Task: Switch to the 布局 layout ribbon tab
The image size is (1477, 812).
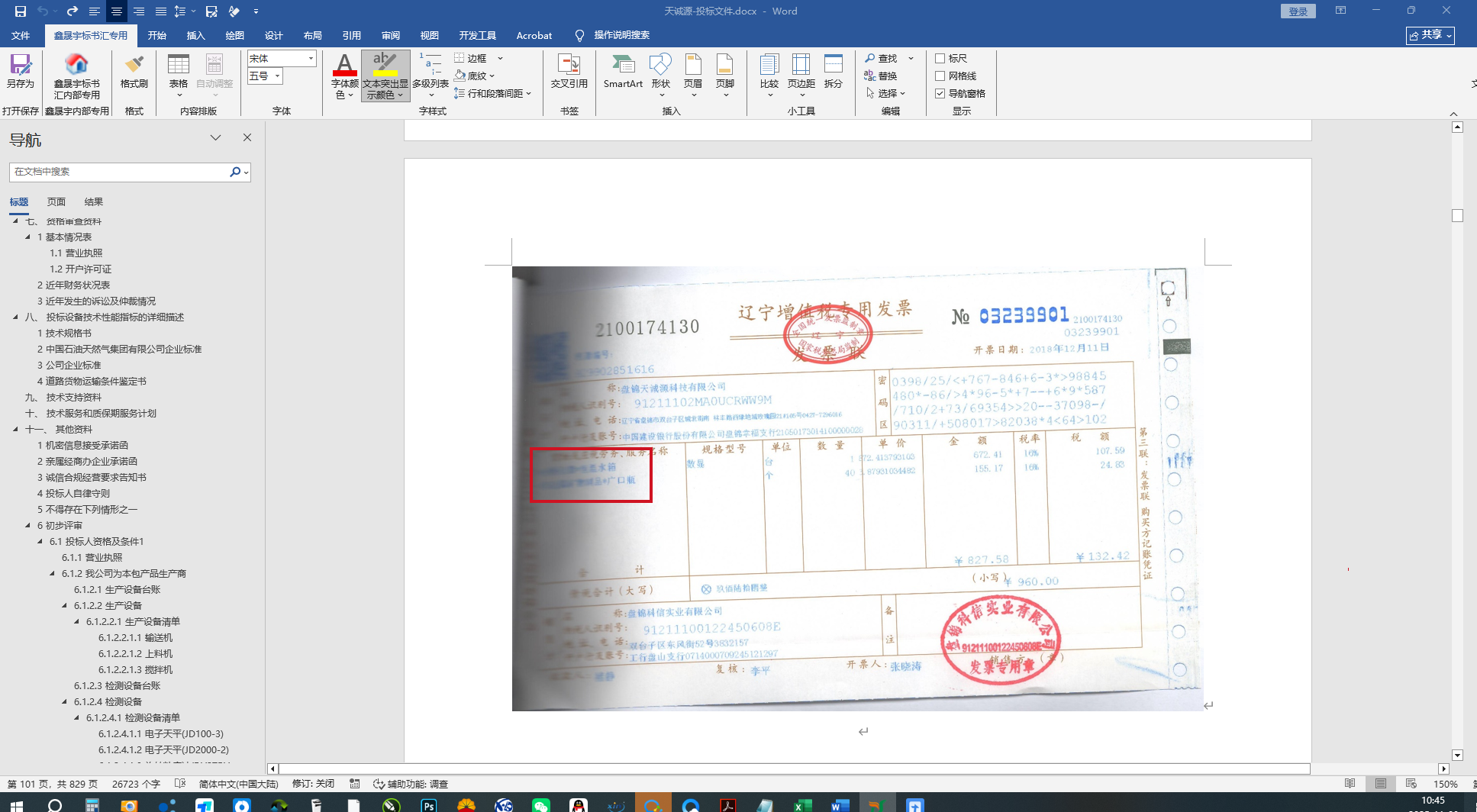Action: click(x=313, y=35)
